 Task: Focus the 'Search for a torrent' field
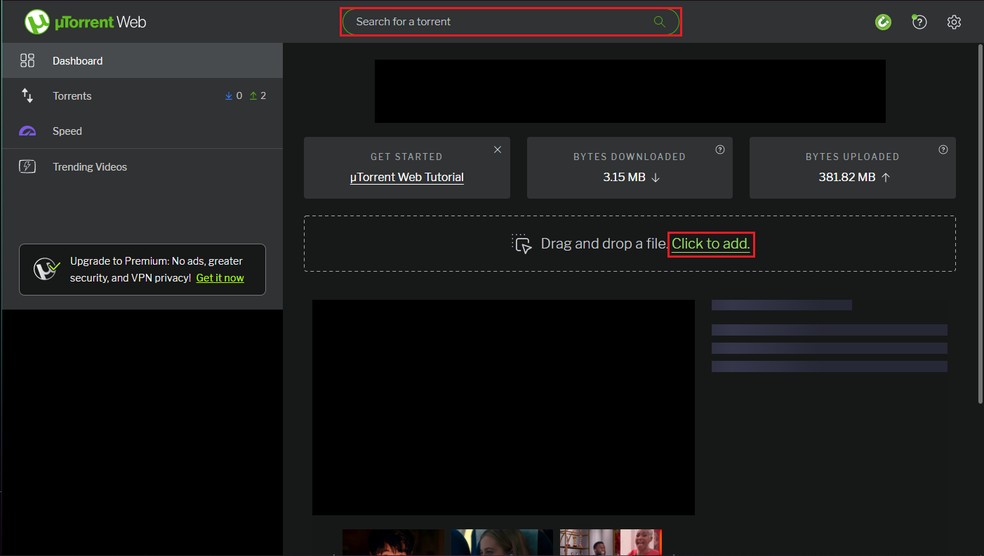point(511,21)
